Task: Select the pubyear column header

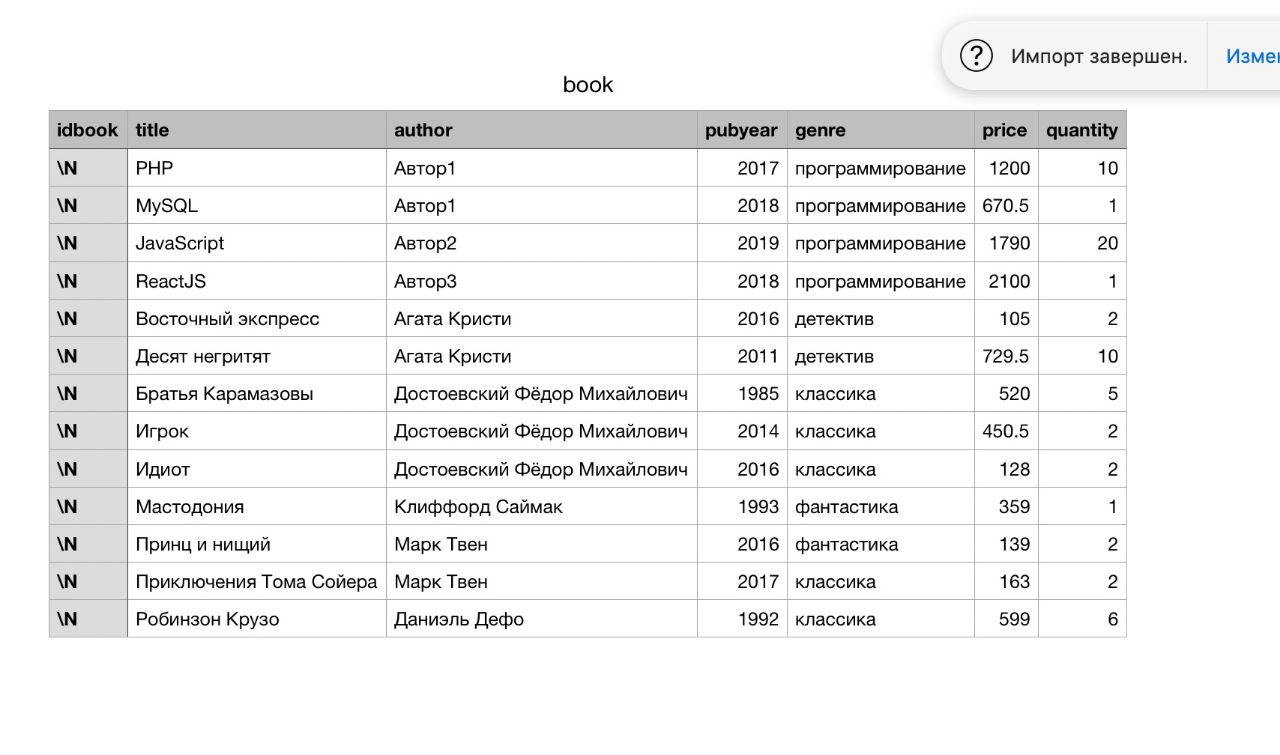Action: tap(742, 130)
